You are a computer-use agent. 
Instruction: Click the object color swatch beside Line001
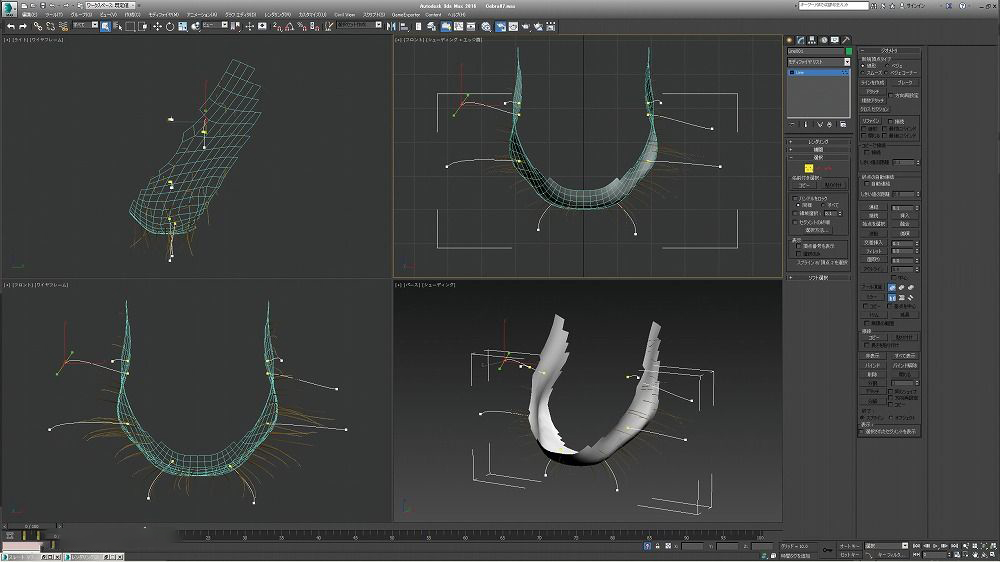pyautogui.click(x=849, y=50)
